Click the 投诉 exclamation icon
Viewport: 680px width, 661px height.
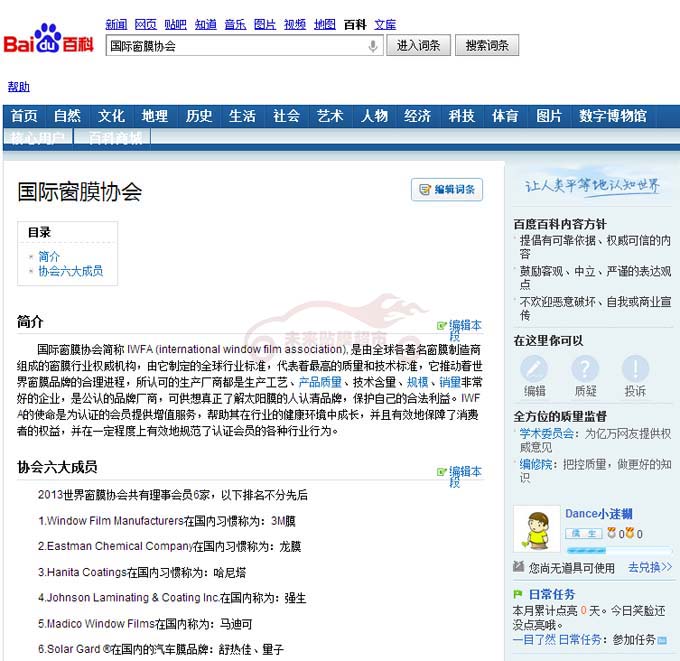tap(635, 369)
